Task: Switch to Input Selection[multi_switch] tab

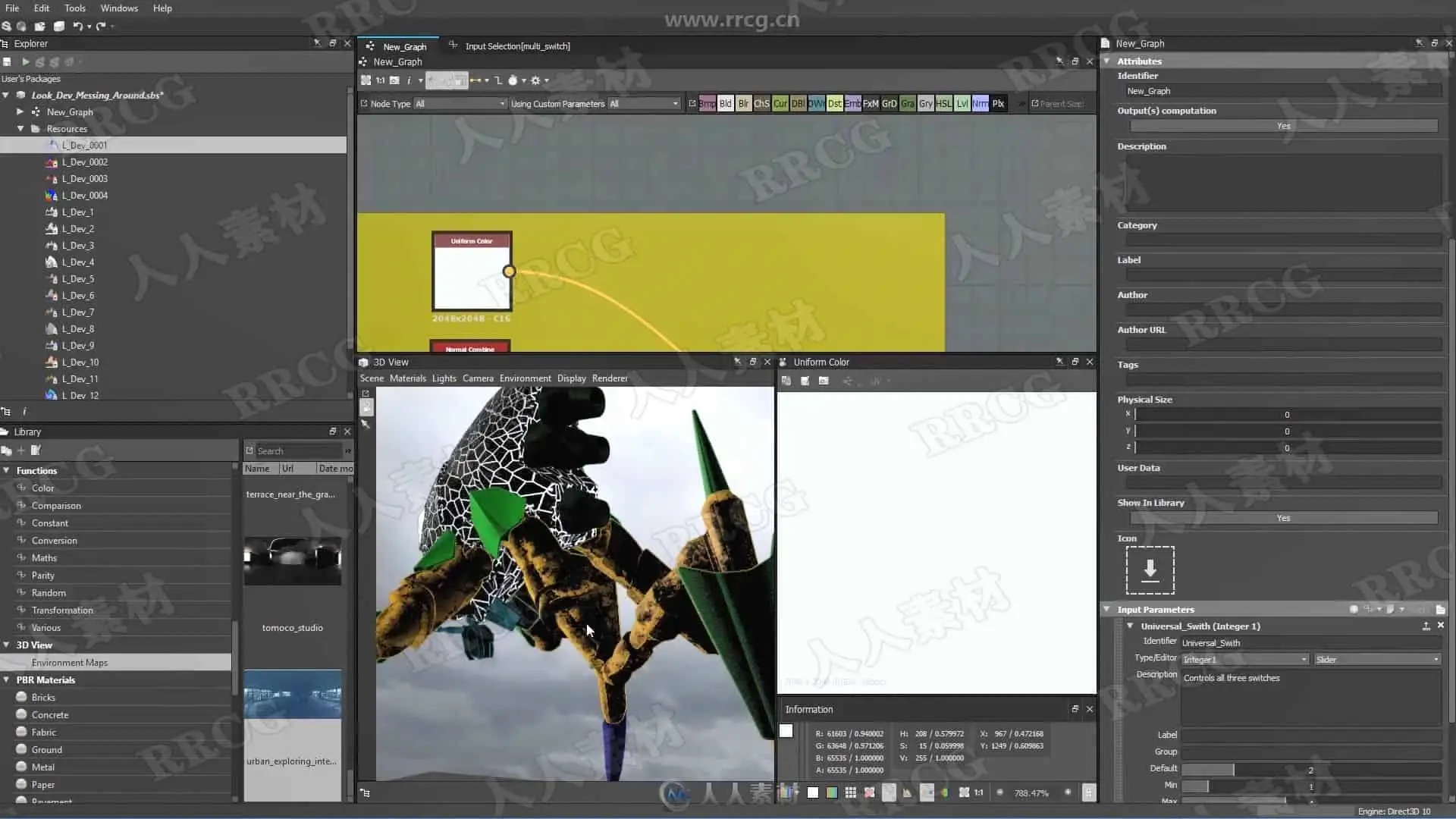Action: (x=516, y=46)
